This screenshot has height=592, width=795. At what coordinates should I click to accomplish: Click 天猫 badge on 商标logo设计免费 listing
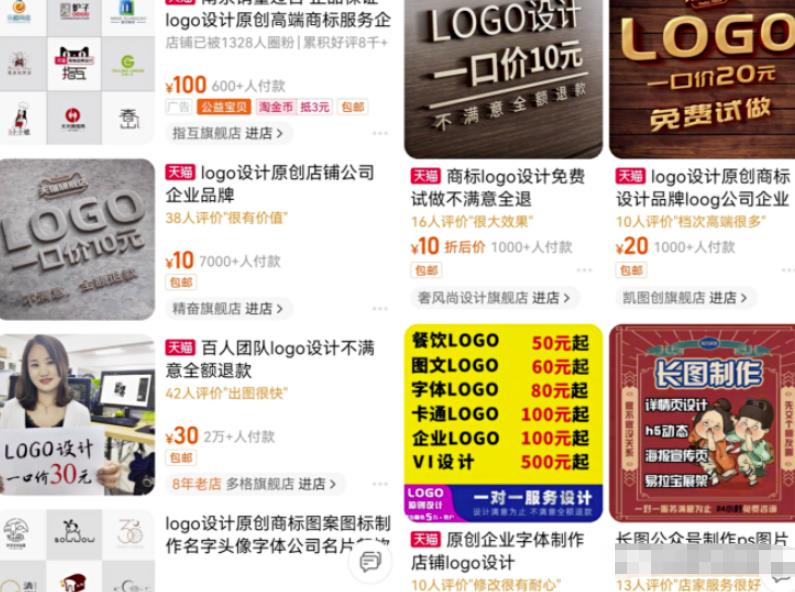pos(425,176)
